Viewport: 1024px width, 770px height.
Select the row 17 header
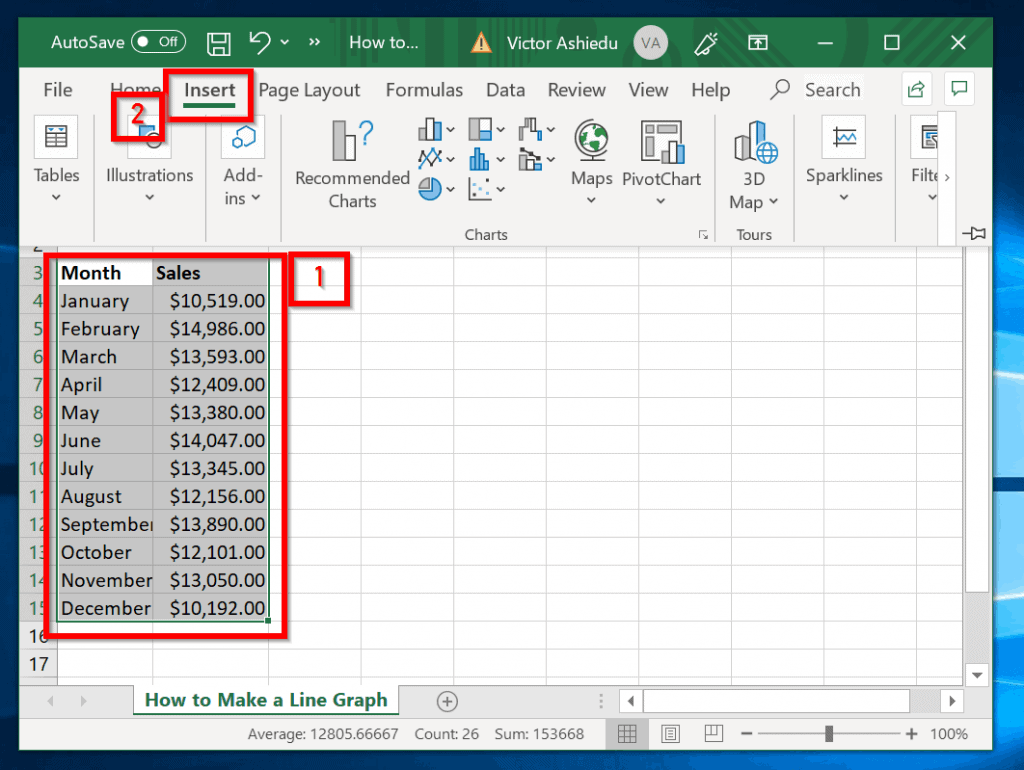39,664
